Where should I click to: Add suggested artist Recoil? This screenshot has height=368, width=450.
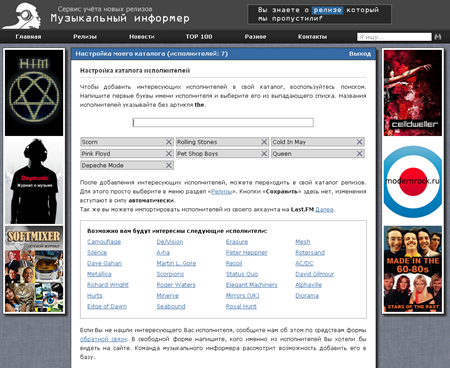pos(234,263)
